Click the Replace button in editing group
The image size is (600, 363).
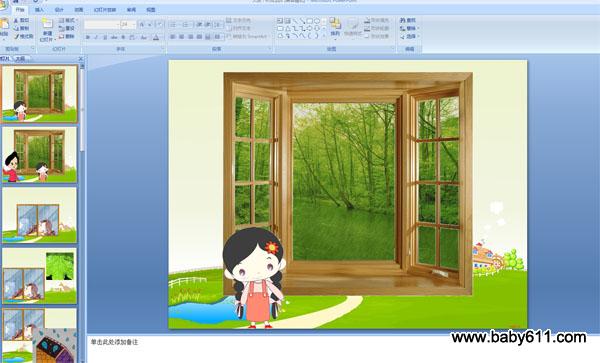coord(409,28)
